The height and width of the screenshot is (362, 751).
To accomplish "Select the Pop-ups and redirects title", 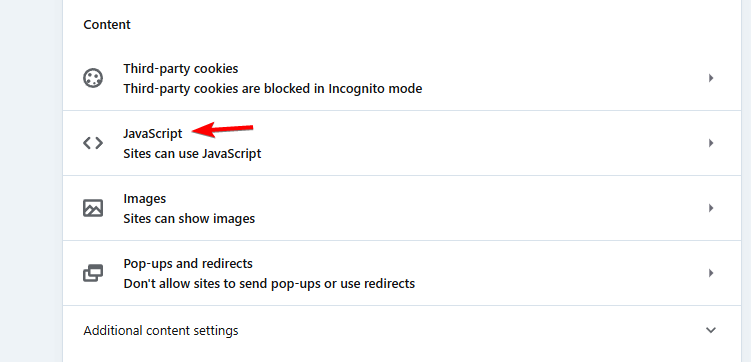I will 188,264.
